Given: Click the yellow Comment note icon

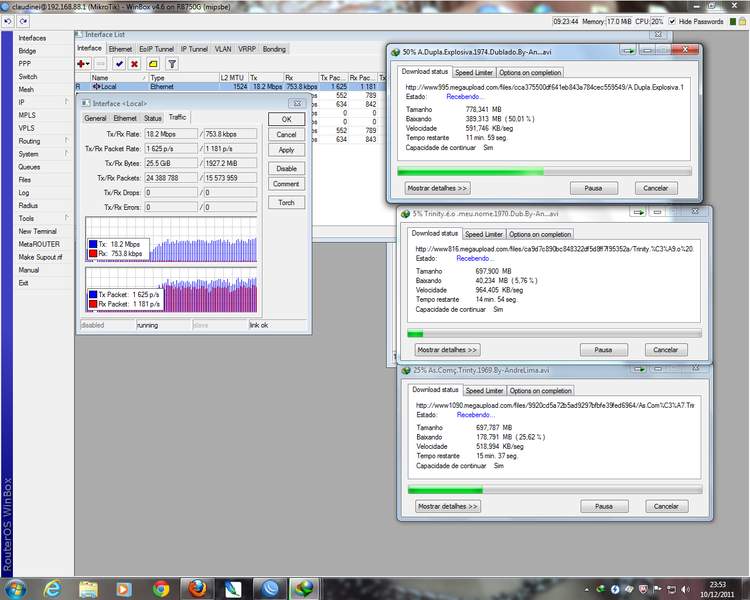Looking at the screenshot, I should click(x=153, y=63).
